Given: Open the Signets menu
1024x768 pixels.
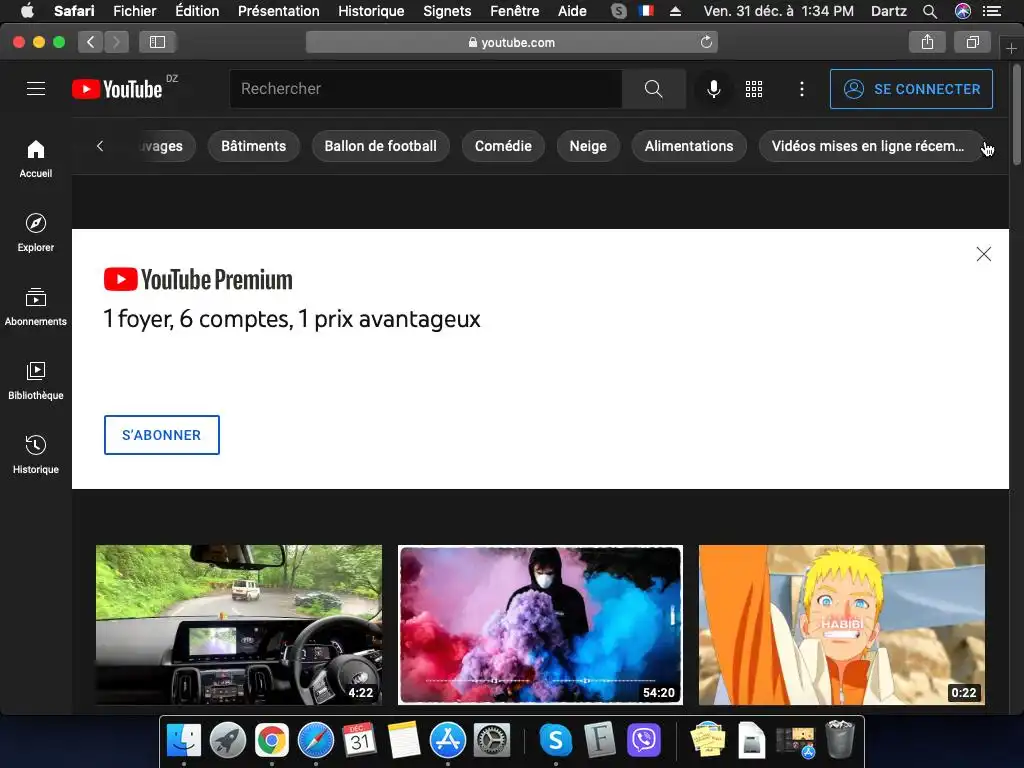Looking at the screenshot, I should coord(447,11).
